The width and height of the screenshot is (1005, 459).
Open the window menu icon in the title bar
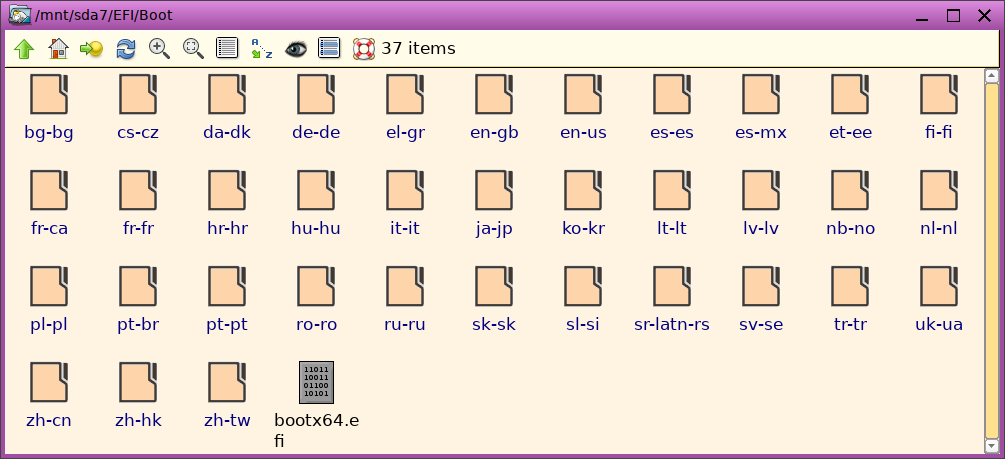point(20,15)
